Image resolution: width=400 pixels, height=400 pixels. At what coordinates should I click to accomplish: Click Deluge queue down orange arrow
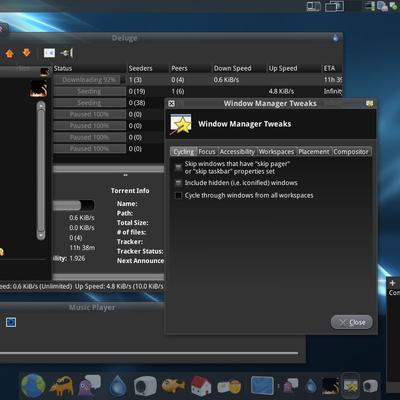(x=26, y=53)
